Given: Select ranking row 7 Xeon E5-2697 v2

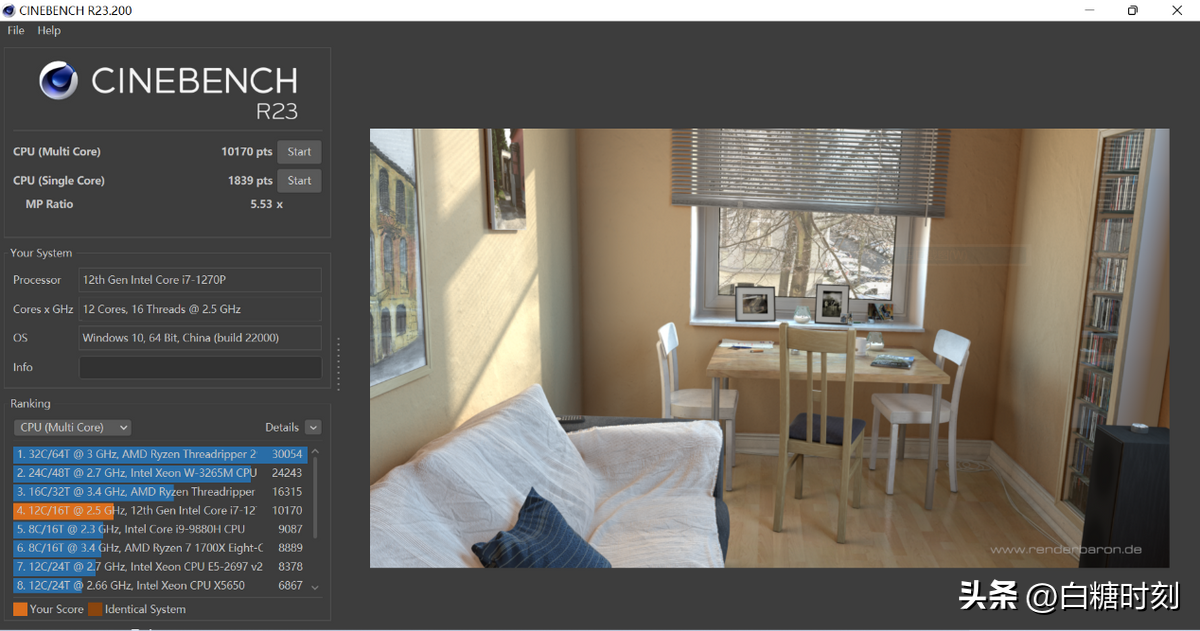Looking at the screenshot, I should (159, 567).
